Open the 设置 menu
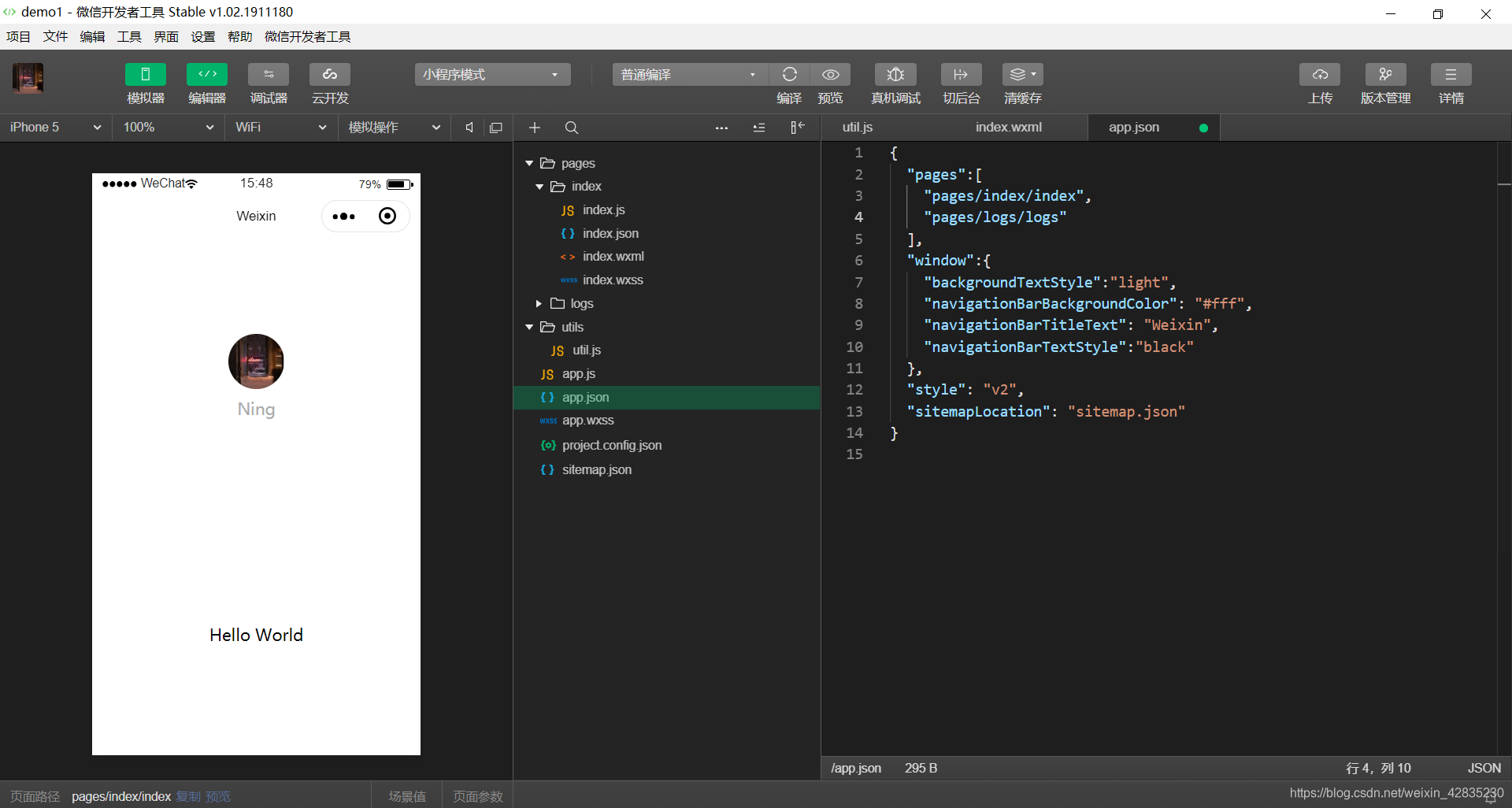The image size is (1512, 808). point(203,37)
